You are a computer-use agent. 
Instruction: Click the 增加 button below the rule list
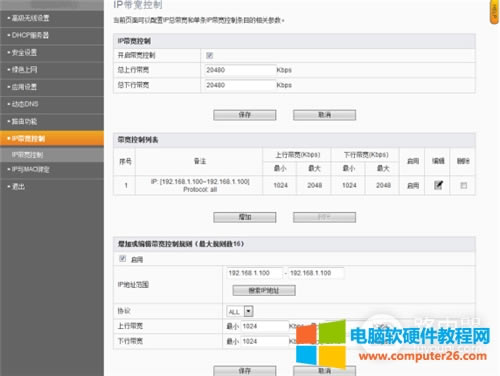coord(245,217)
